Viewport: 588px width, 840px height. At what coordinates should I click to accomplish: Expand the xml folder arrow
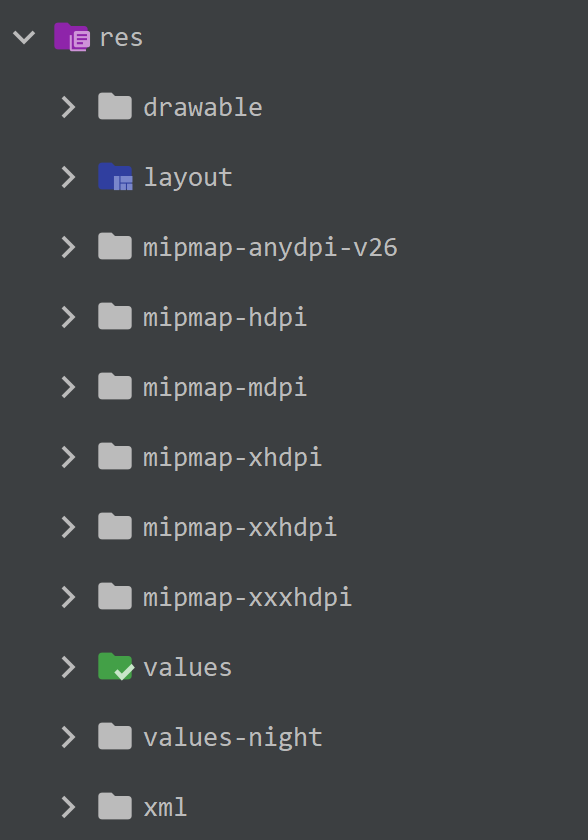click(x=68, y=807)
